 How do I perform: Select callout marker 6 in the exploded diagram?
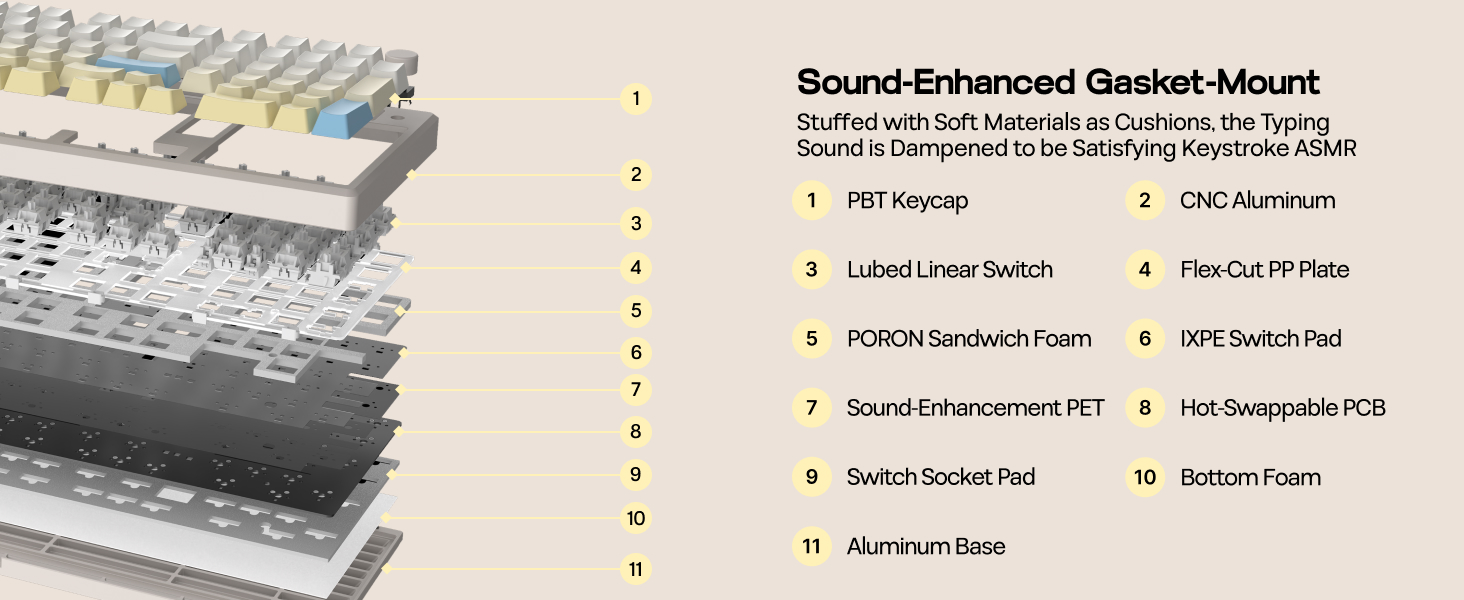tap(636, 352)
